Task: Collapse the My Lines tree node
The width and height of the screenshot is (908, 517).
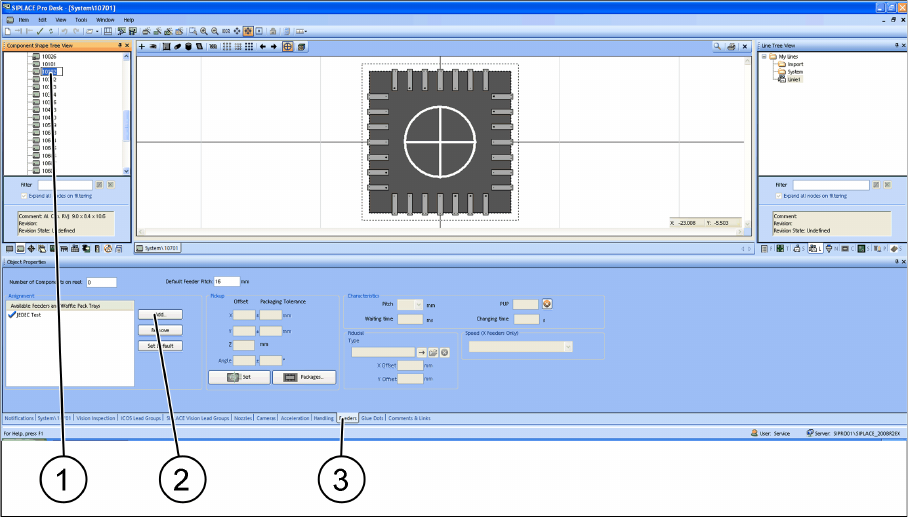Action: pos(765,57)
